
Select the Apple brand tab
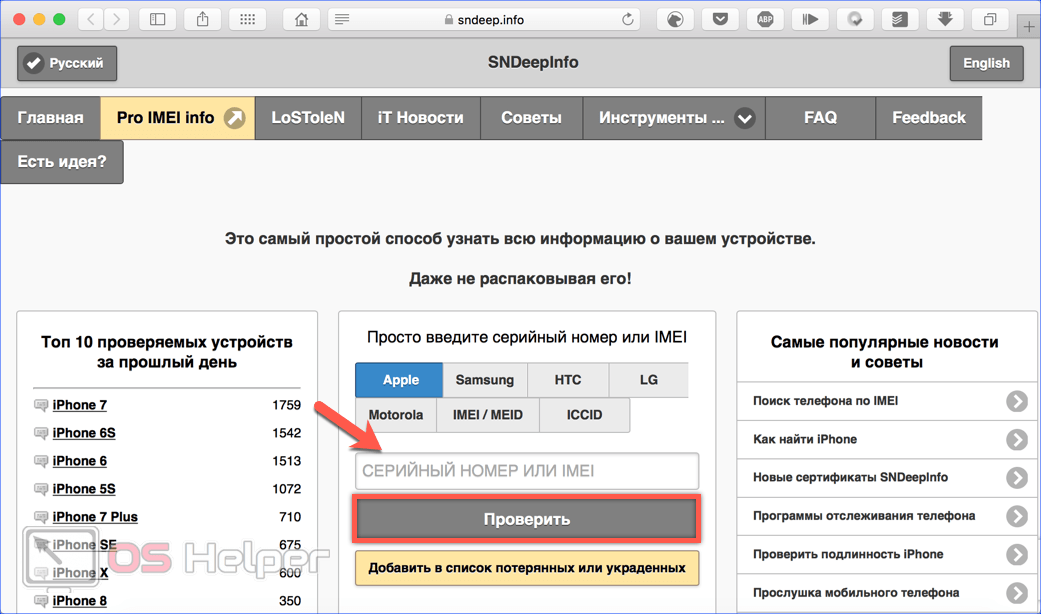[399, 380]
